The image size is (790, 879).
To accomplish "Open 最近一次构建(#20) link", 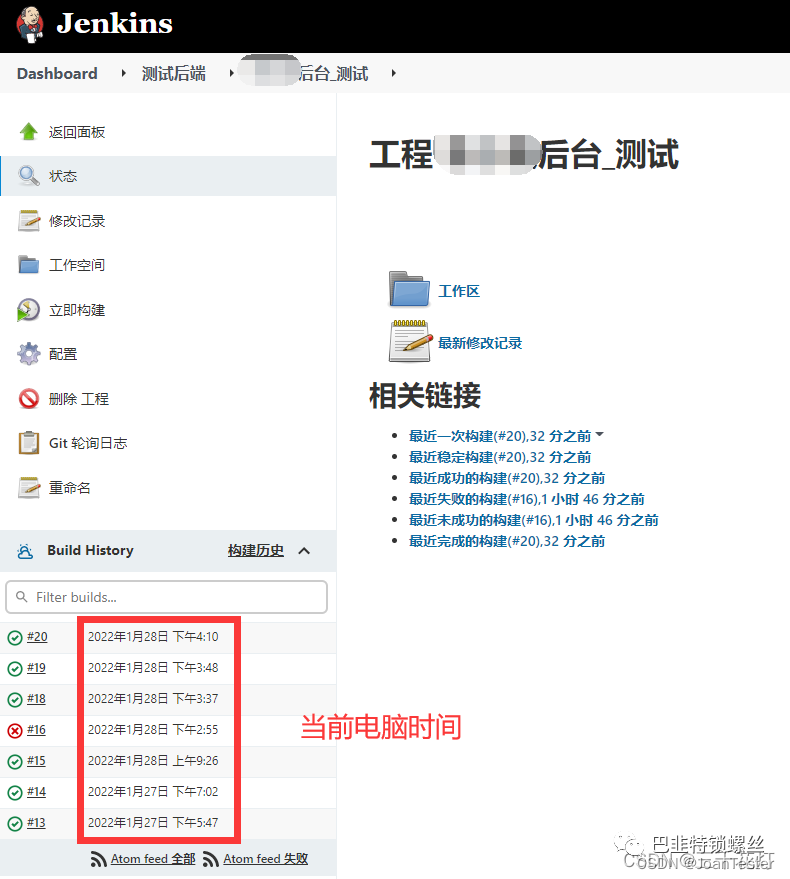I will pyautogui.click(x=500, y=436).
